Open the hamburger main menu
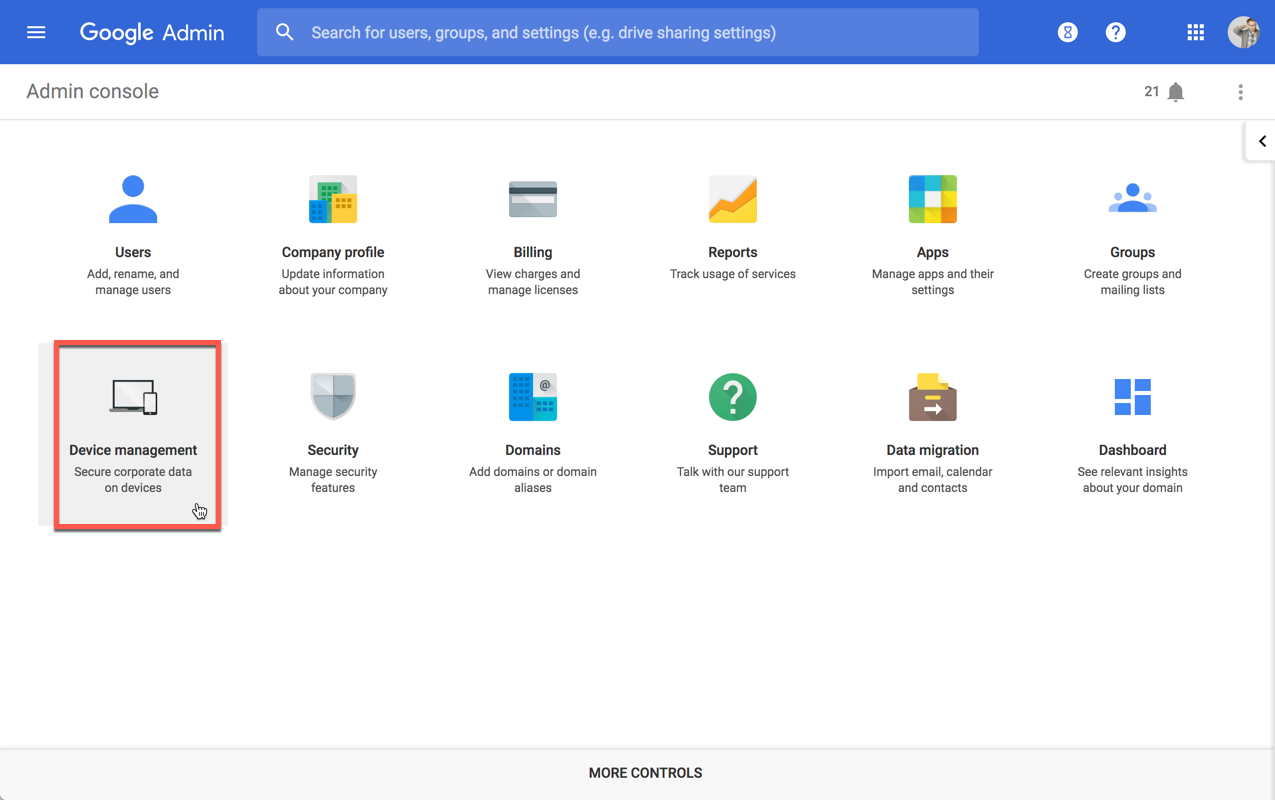 36,32
